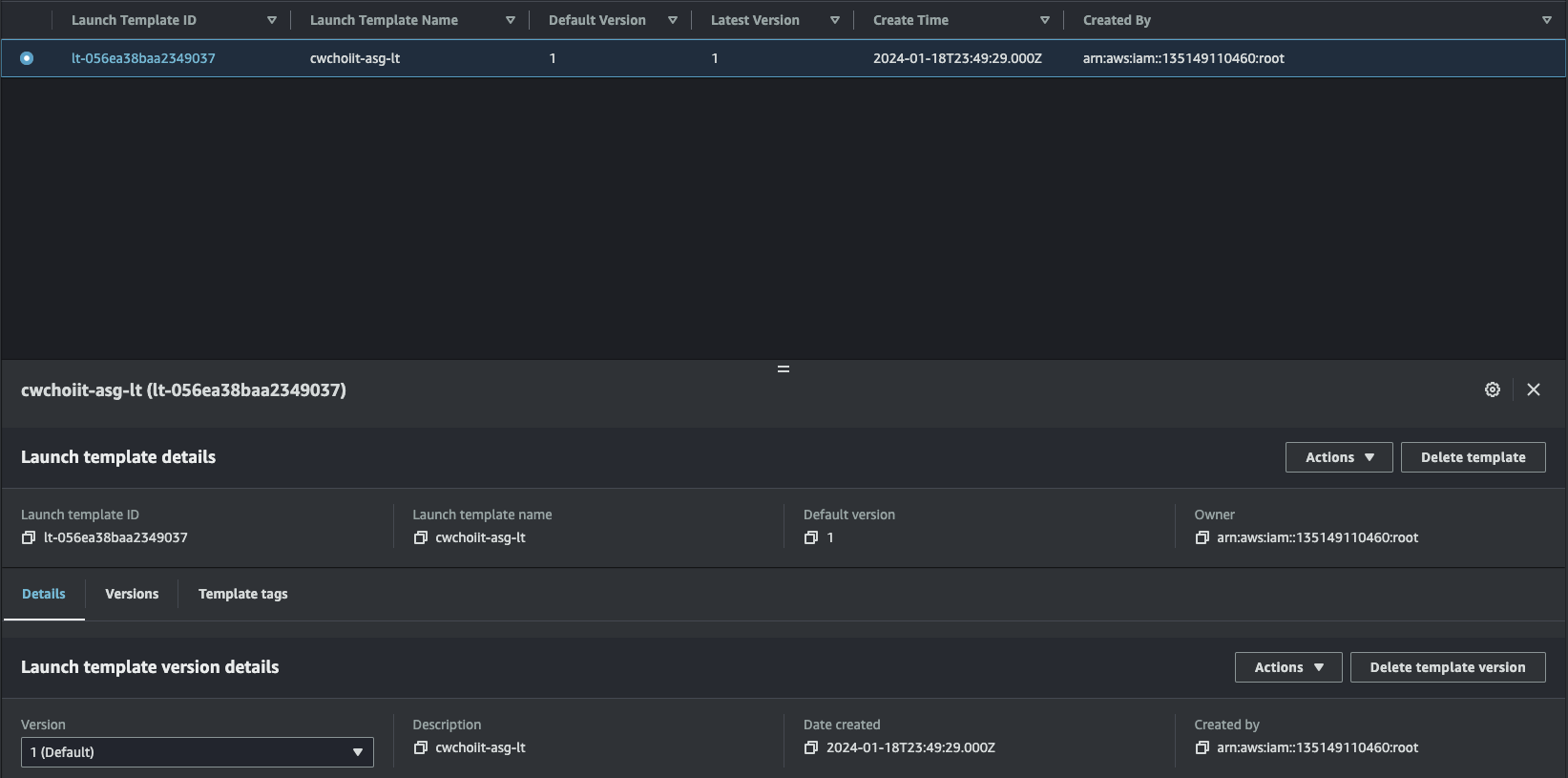Open Actions dropdown for template version details
Viewport: 1568px width, 778px height.
pos(1288,667)
